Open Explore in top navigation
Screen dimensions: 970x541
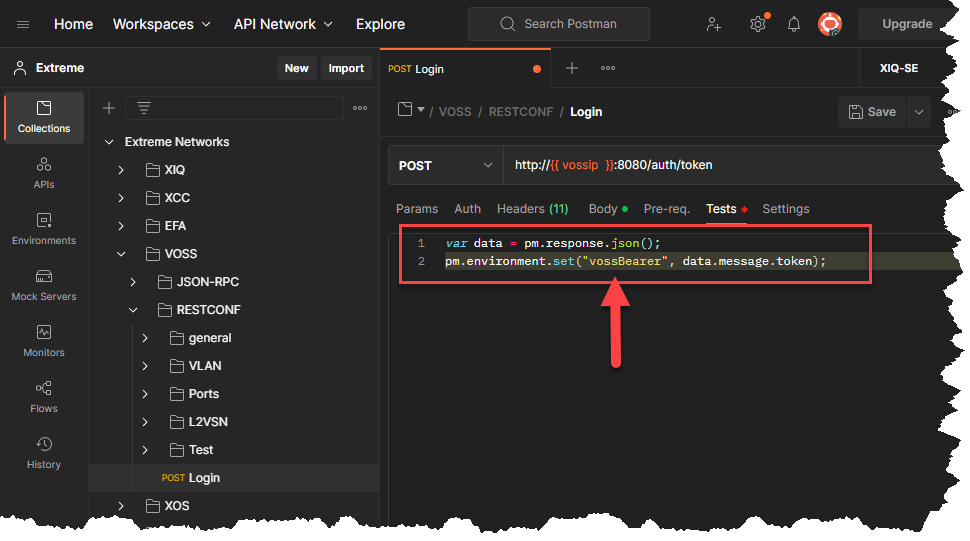pyautogui.click(x=380, y=24)
